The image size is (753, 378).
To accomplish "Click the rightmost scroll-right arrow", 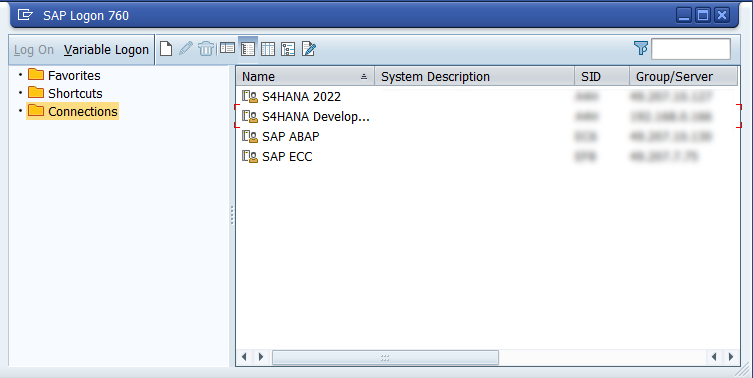I will [x=730, y=357].
